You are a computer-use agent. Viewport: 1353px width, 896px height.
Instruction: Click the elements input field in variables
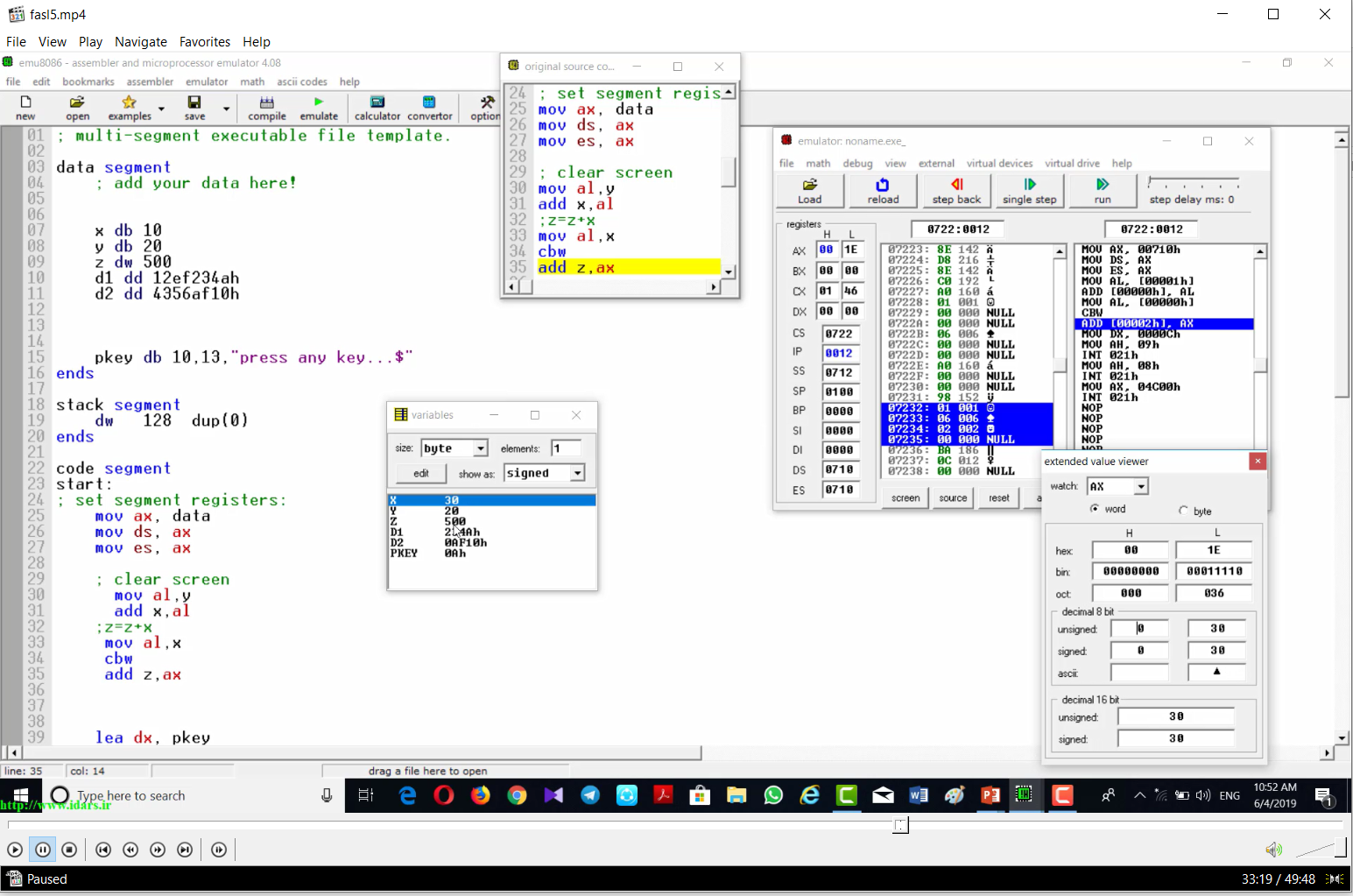(x=566, y=448)
